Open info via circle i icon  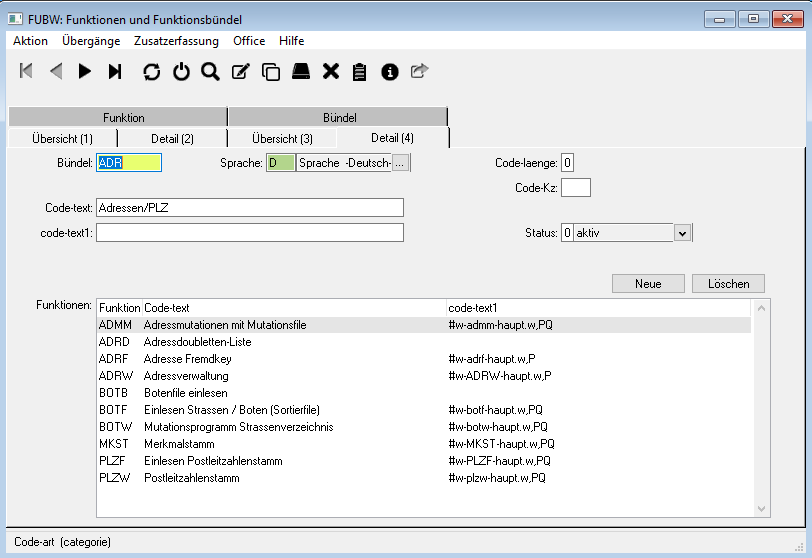click(390, 71)
